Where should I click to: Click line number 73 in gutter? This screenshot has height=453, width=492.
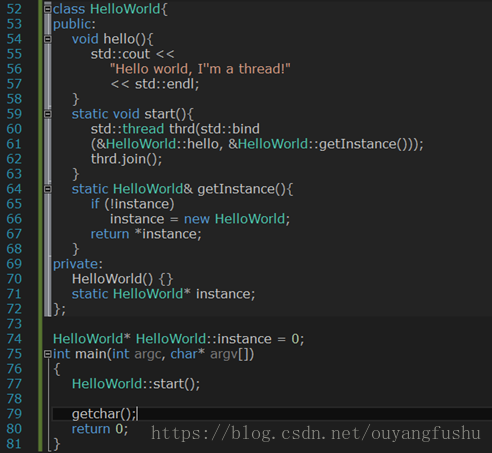pos(14,324)
